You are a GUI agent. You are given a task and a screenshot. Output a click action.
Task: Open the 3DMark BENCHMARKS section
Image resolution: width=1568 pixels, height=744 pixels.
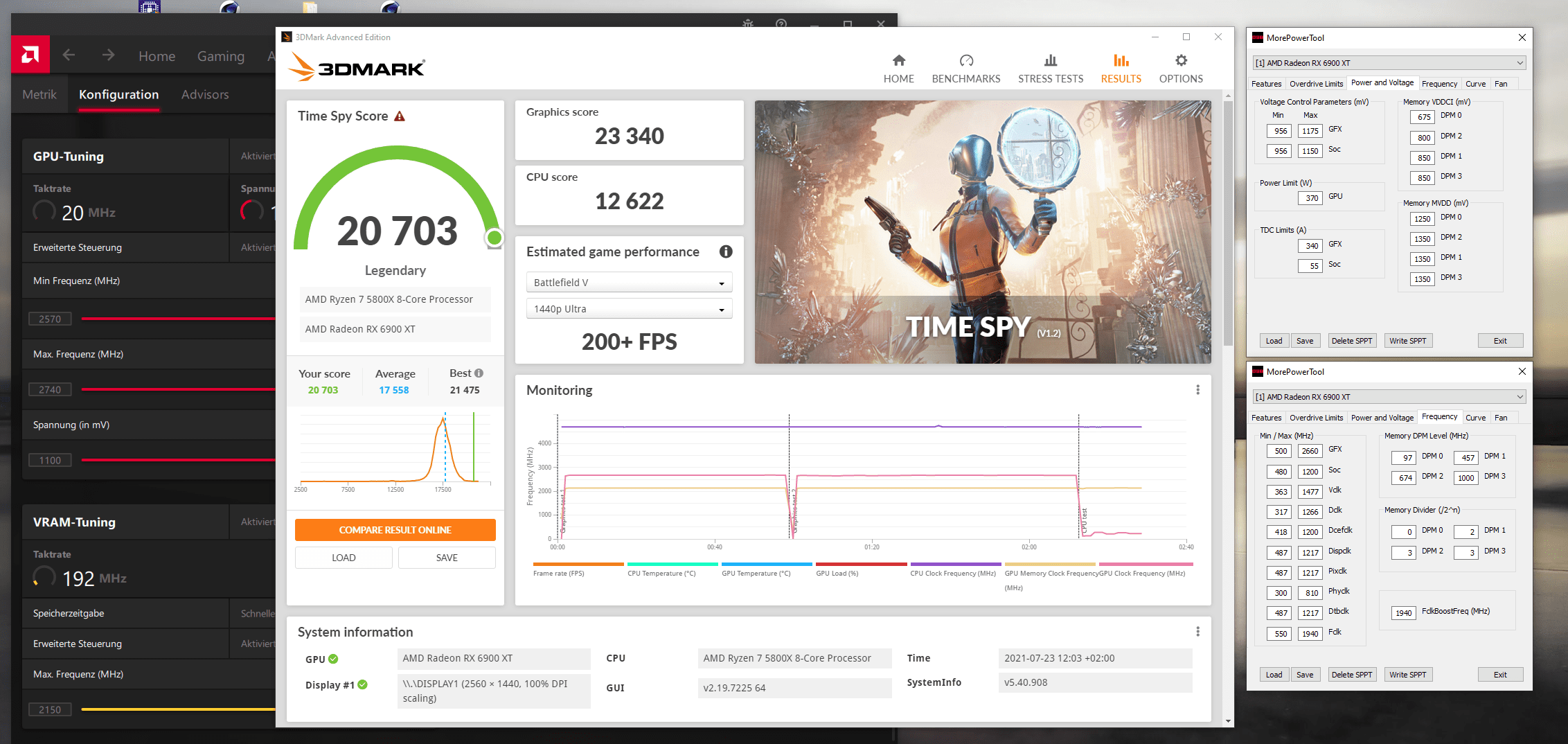coord(965,69)
